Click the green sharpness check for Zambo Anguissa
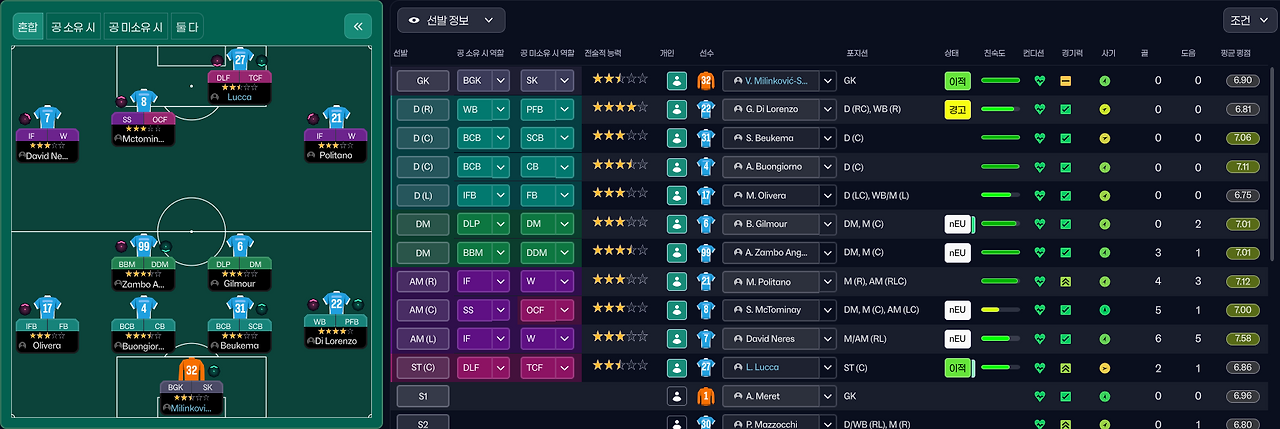 point(1066,253)
